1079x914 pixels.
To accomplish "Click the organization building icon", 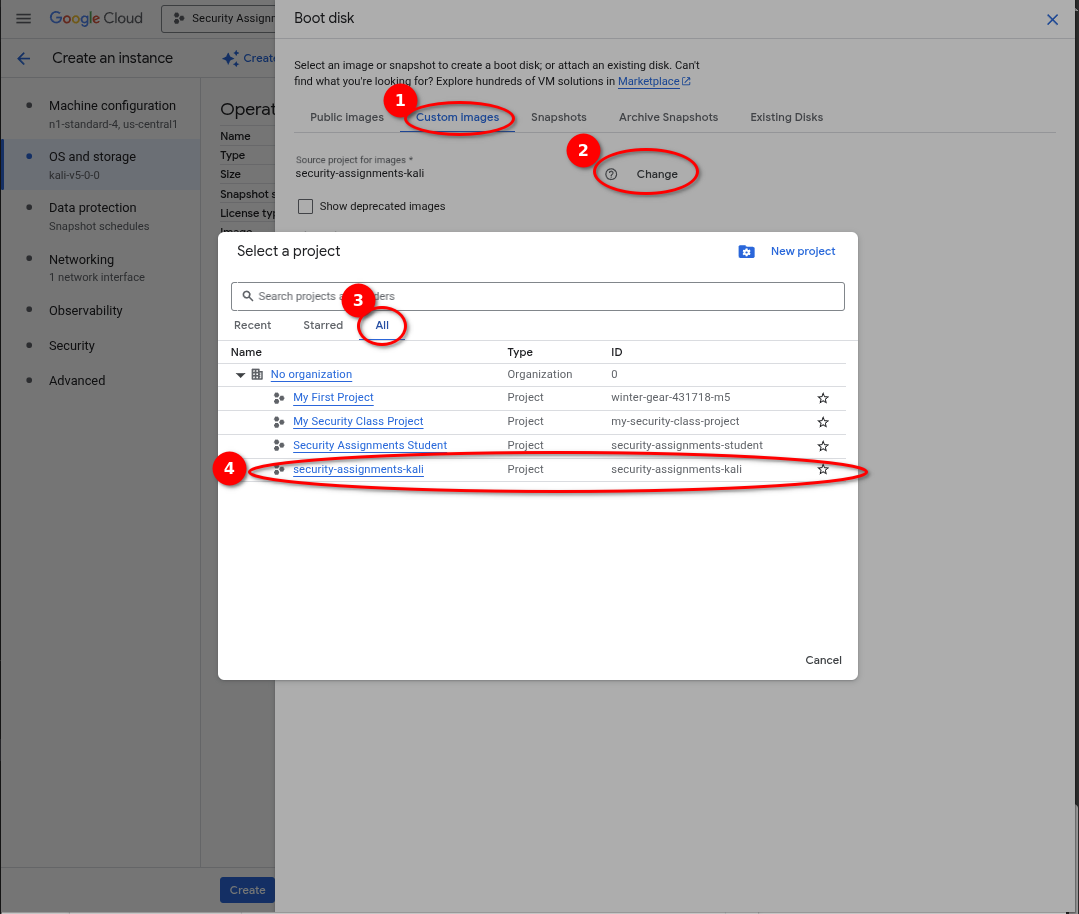I will tap(257, 374).
